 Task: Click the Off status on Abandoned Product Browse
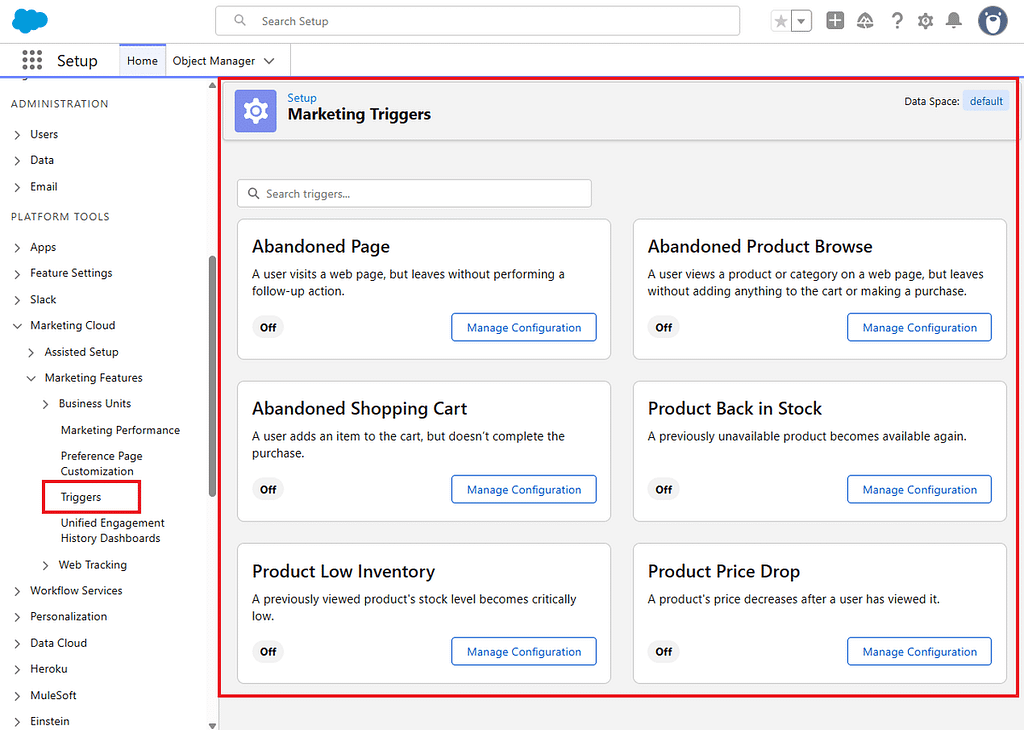point(664,327)
